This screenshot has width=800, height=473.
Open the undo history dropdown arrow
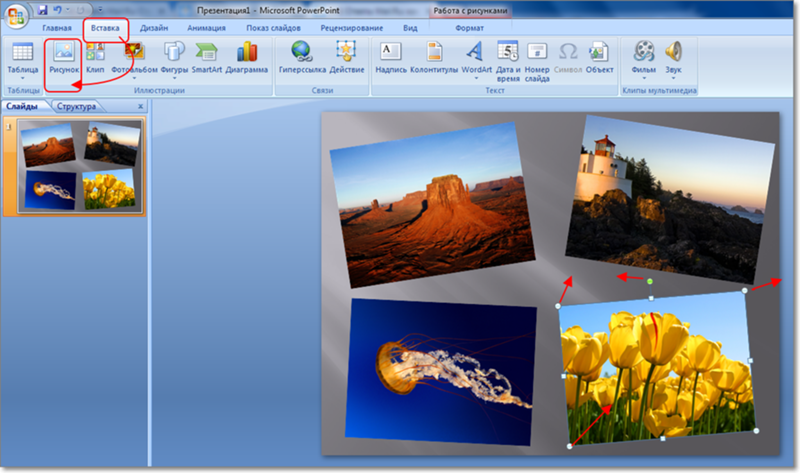point(68,10)
